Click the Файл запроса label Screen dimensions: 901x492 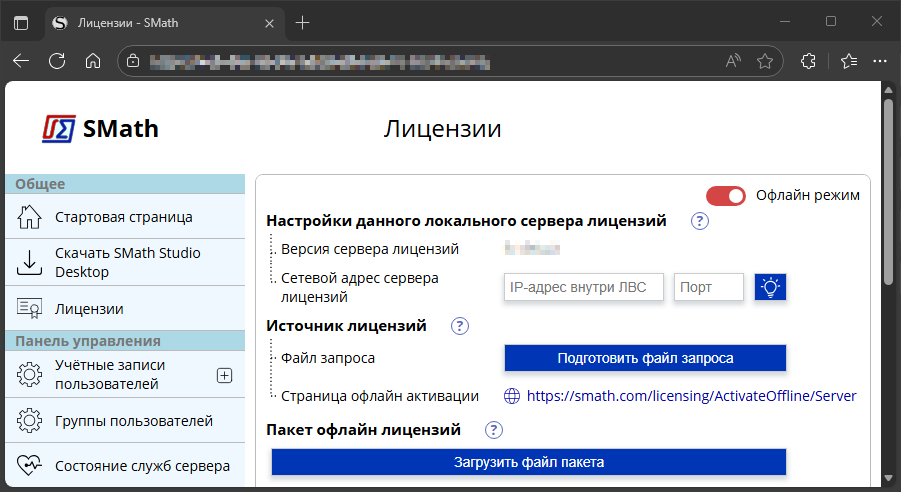[328, 358]
